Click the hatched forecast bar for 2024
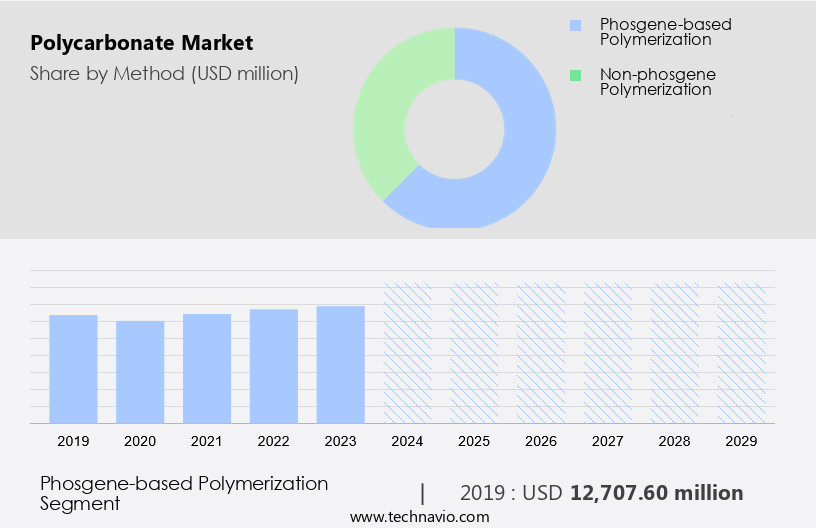The image size is (816, 528). pos(408,352)
